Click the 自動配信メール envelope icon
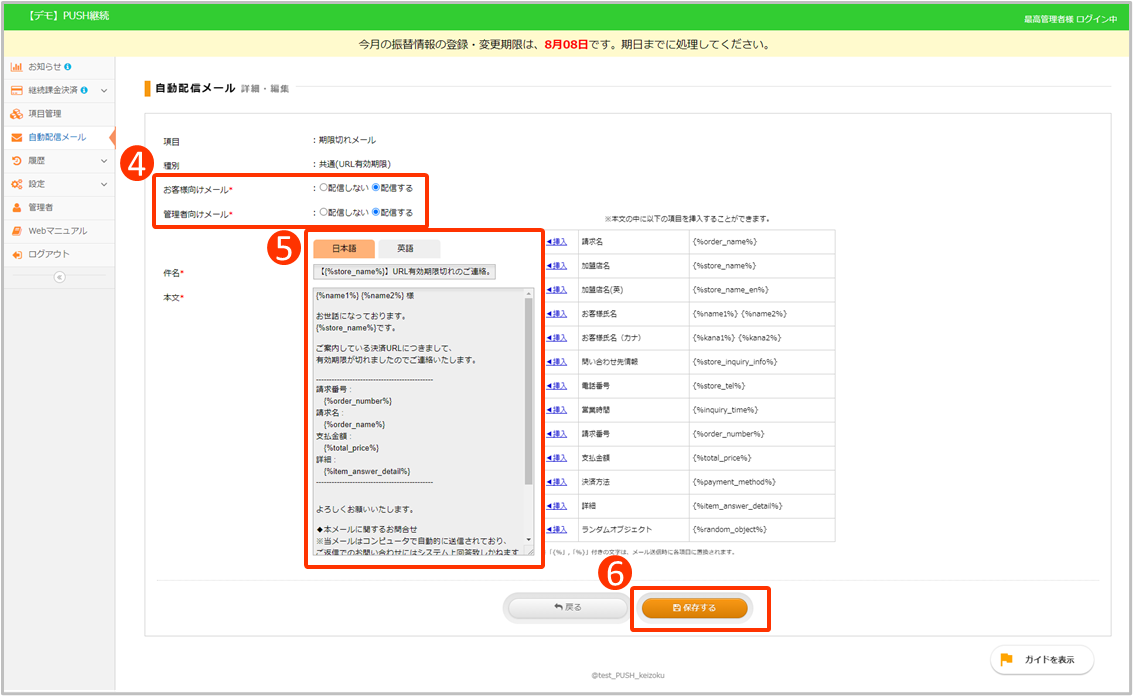 (16, 137)
